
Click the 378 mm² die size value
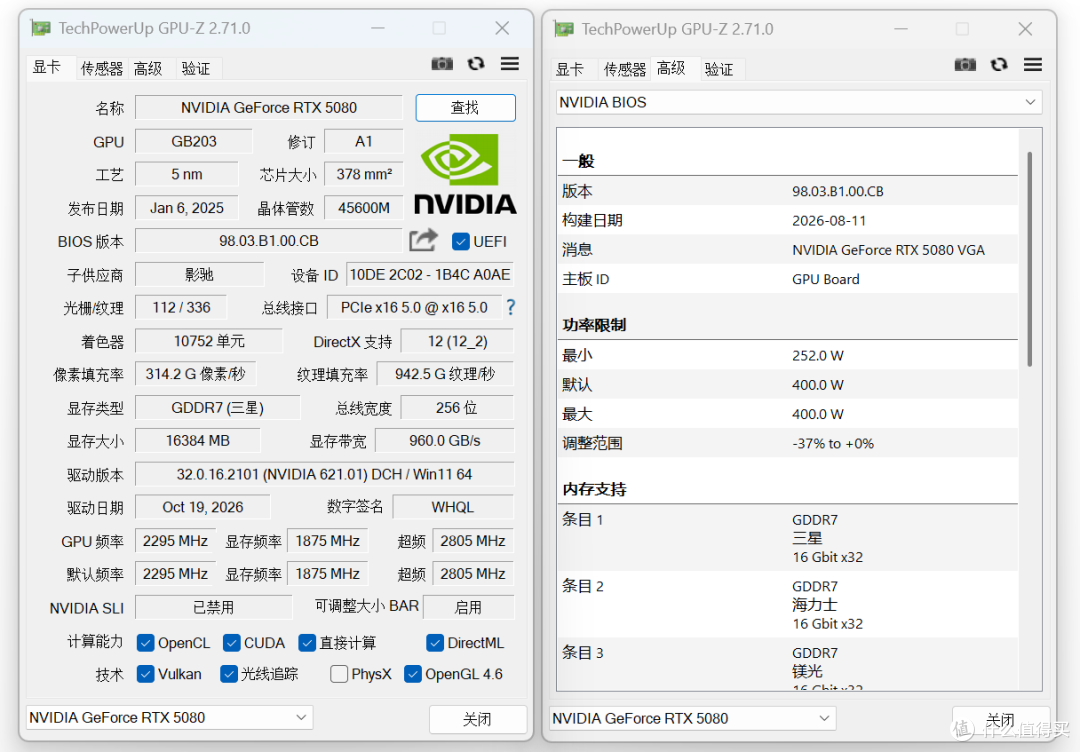[x=364, y=174]
